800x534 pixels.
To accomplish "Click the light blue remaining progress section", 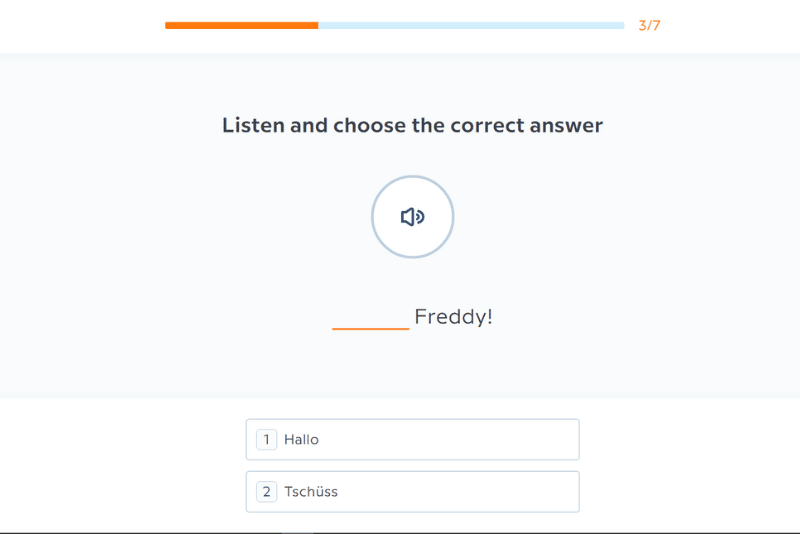I will pyautogui.click(x=470, y=25).
